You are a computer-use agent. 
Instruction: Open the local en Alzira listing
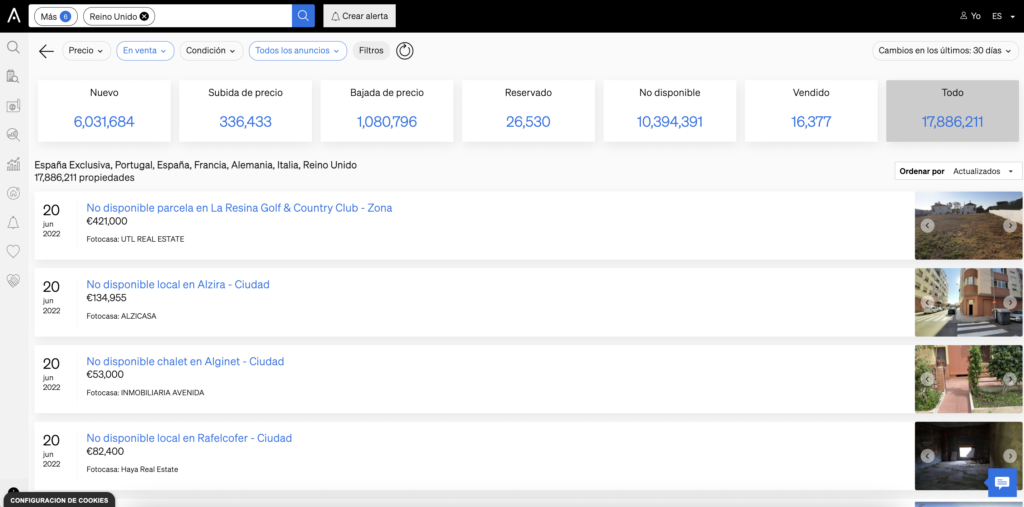[x=178, y=284]
